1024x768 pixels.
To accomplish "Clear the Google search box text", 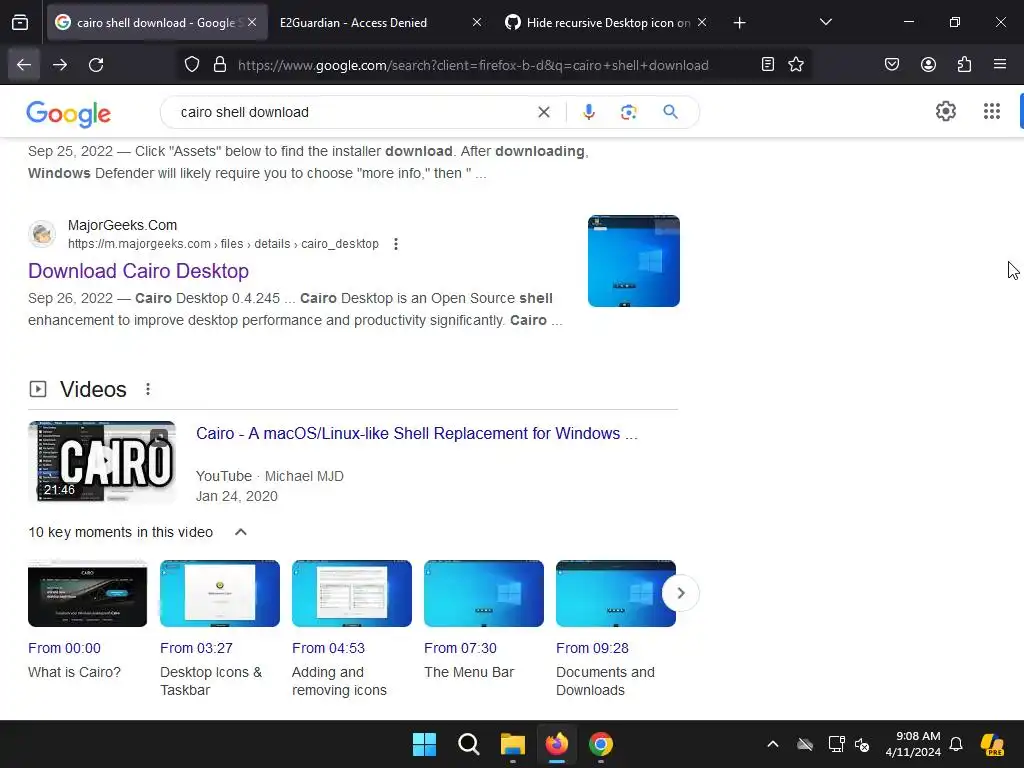I will point(543,112).
